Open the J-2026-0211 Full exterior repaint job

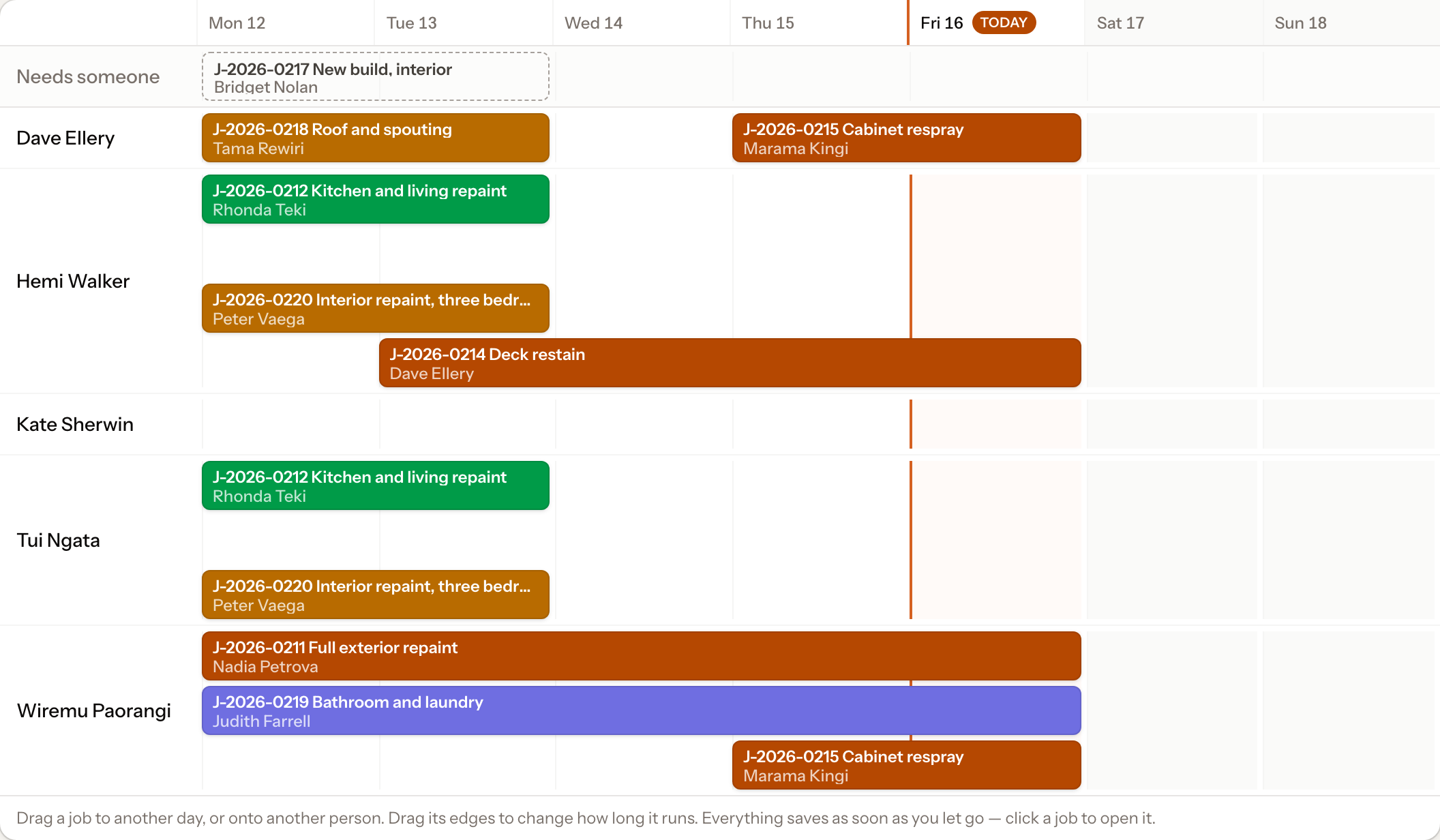pyautogui.click(x=642, y=656)
